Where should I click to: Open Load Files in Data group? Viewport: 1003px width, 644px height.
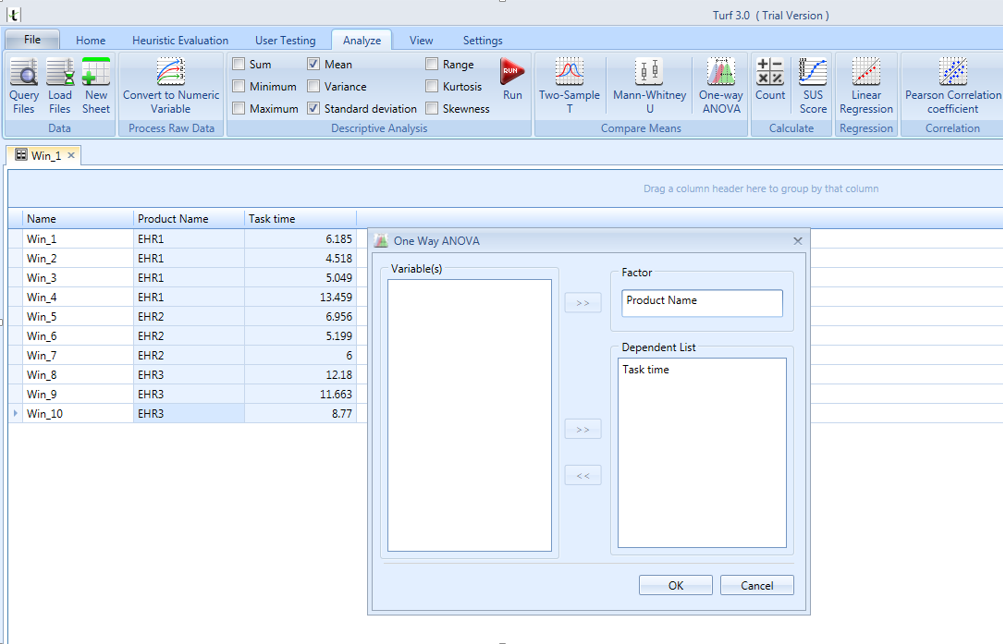pyautogui.click(x=60, y=85)
